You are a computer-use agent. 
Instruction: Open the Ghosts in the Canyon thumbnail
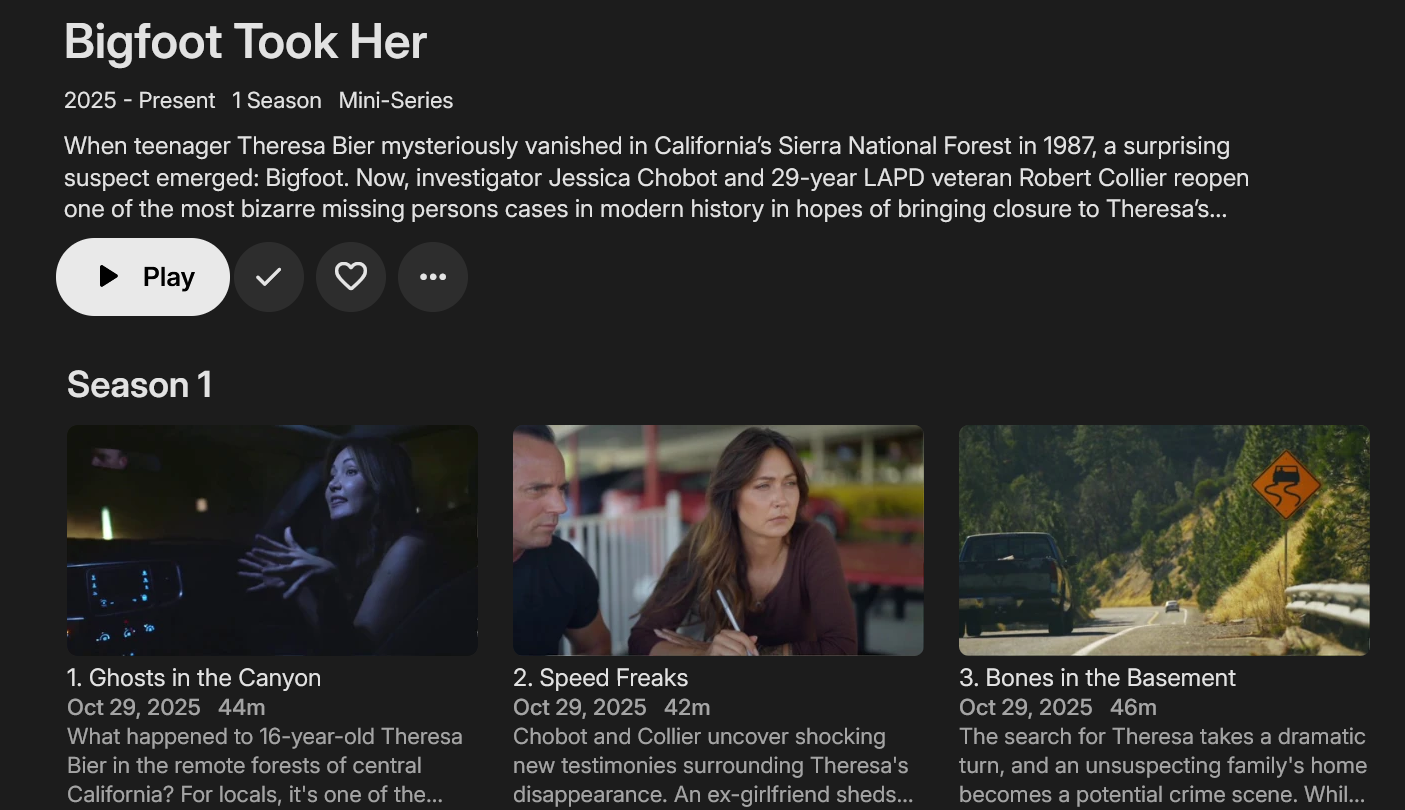[x=272, y=540]
